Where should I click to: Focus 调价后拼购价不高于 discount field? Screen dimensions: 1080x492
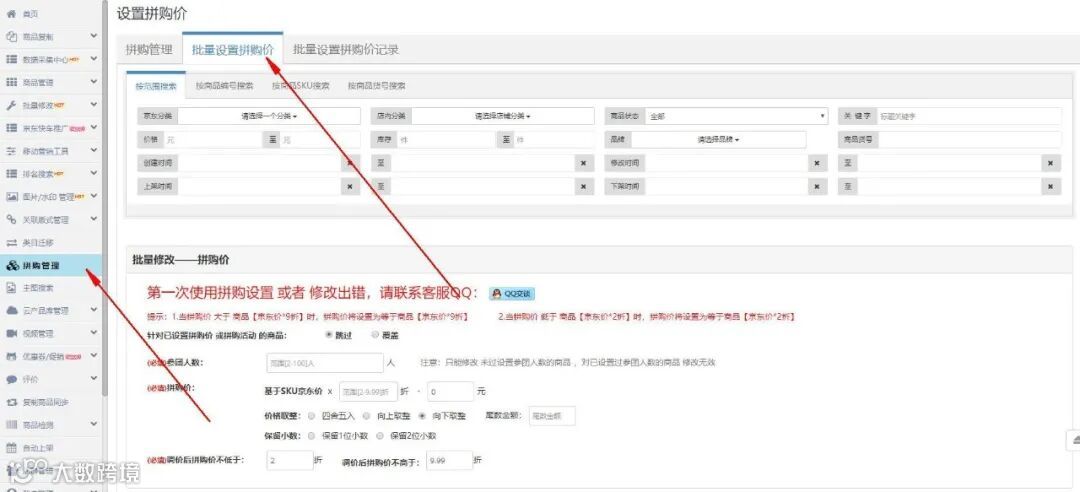(x=449, y=460)
